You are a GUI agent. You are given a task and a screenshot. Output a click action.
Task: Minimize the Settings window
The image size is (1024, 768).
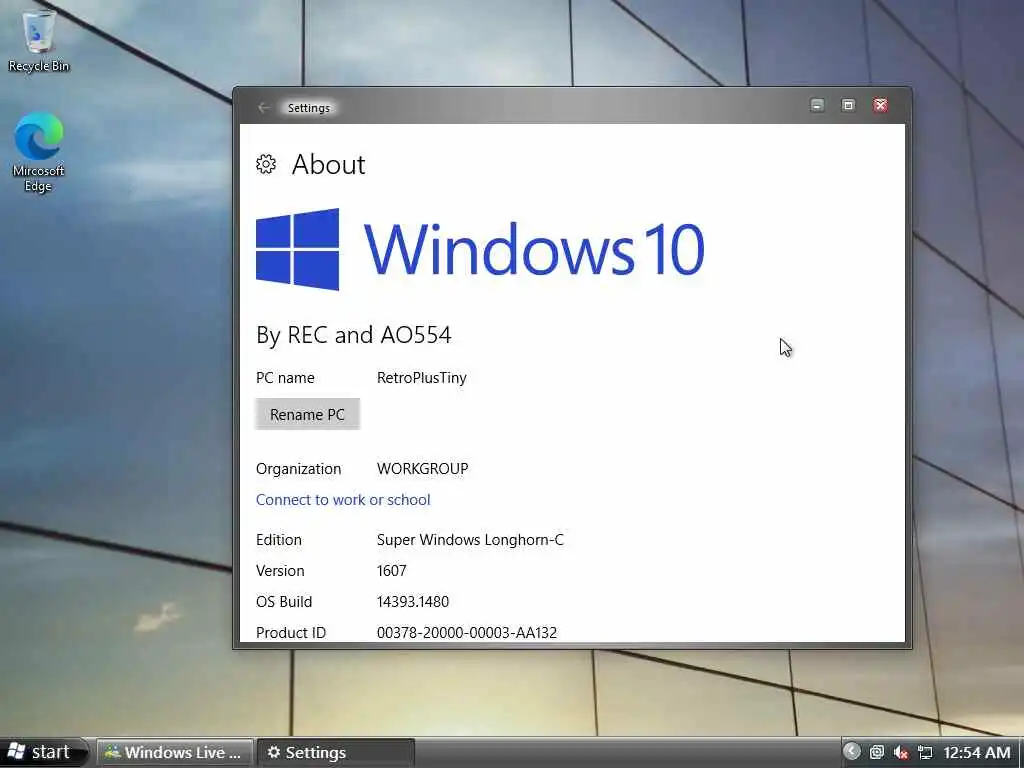pyautogui.click(x=817, y=105)
